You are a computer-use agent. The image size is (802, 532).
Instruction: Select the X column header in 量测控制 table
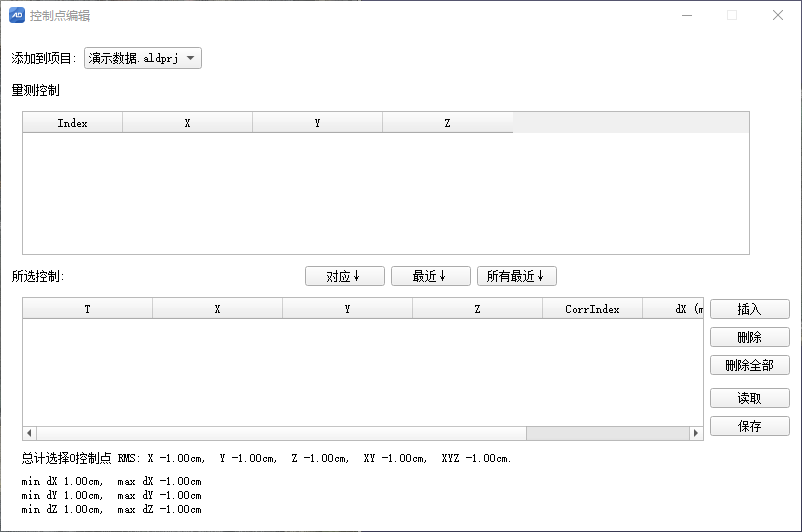pos(187,123)
